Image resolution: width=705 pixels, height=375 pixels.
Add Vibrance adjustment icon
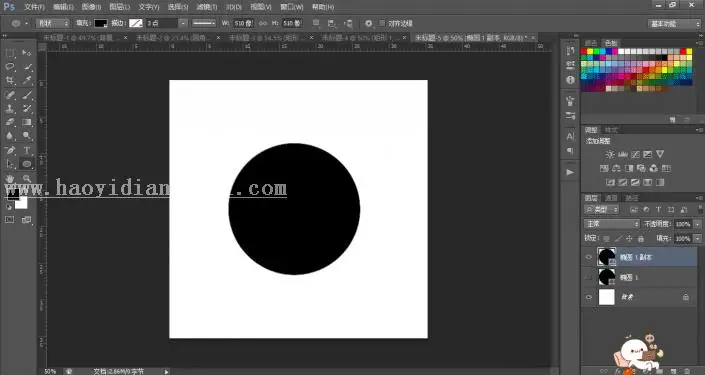coord(660,154)
